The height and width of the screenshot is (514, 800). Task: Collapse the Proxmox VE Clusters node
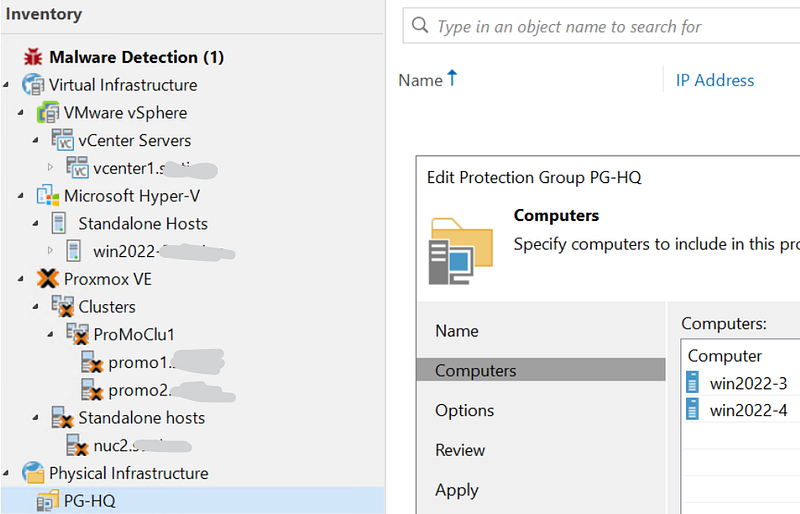click(x=37, y=307)
